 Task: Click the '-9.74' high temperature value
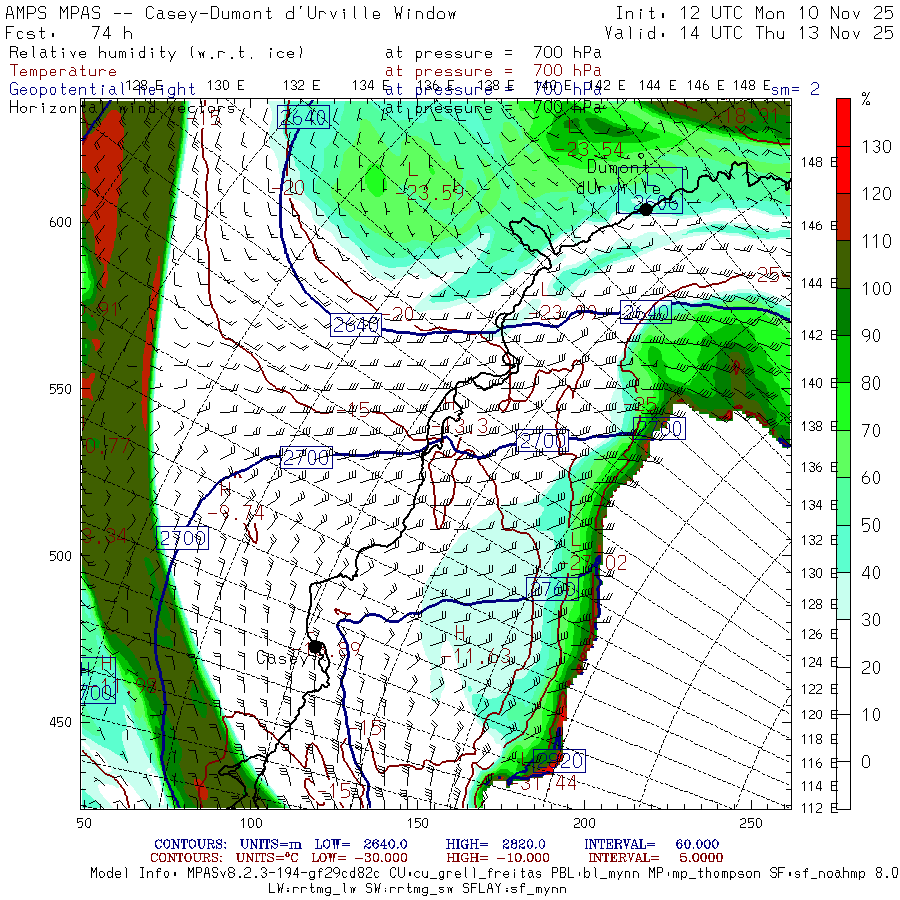(x=235, y=512)
